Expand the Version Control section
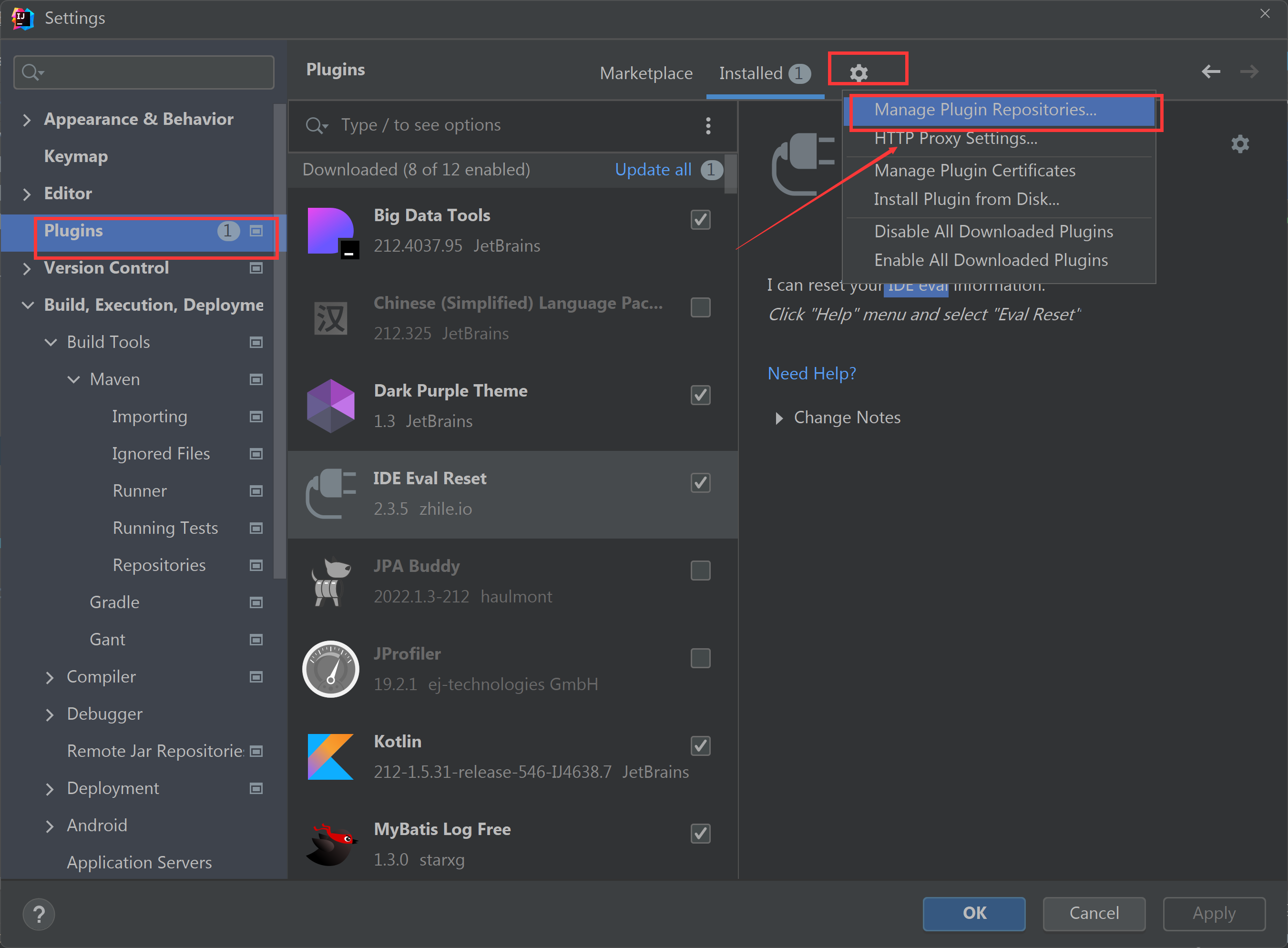Image resolution: width=1288 pixels, height=948 pixels. pos(26,268)
